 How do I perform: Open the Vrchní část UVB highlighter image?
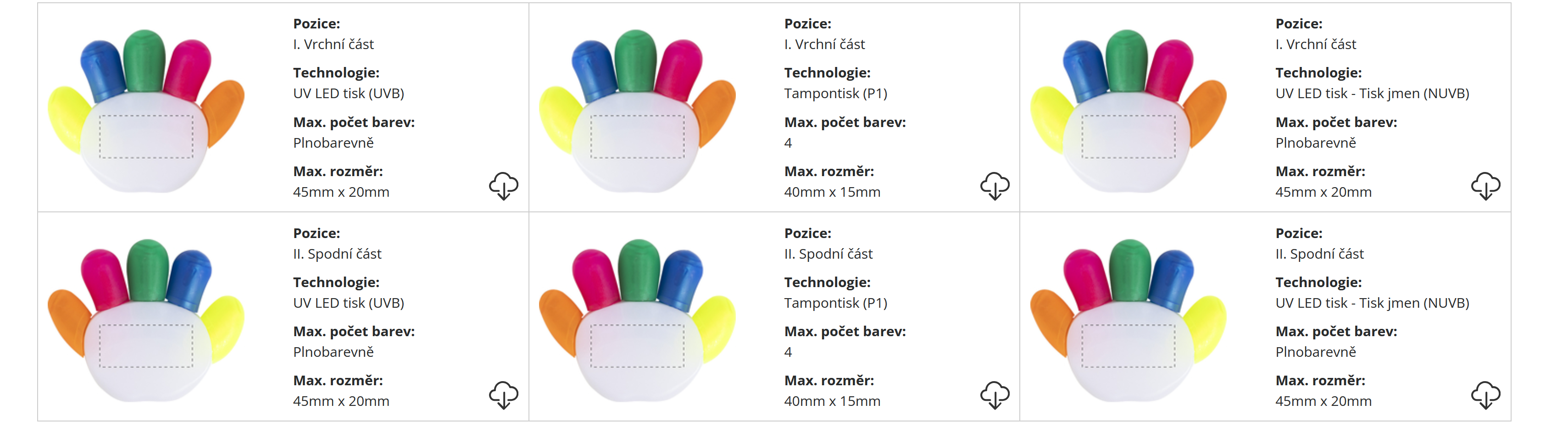(x=146, y=111)
